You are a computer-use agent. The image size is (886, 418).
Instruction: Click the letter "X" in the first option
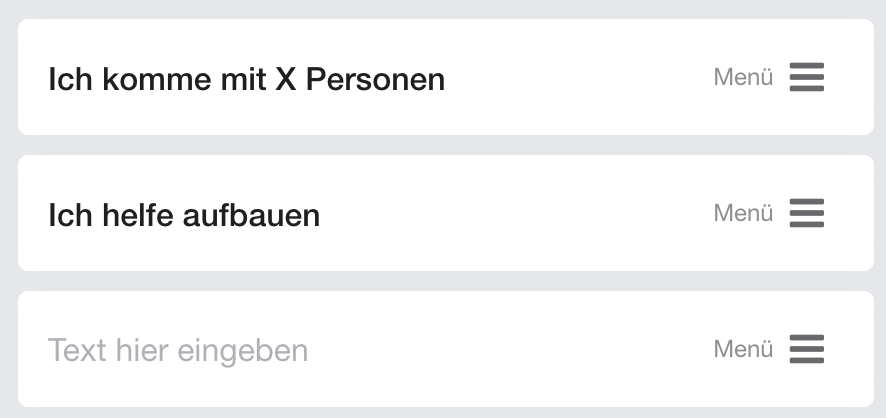point(285,78)
